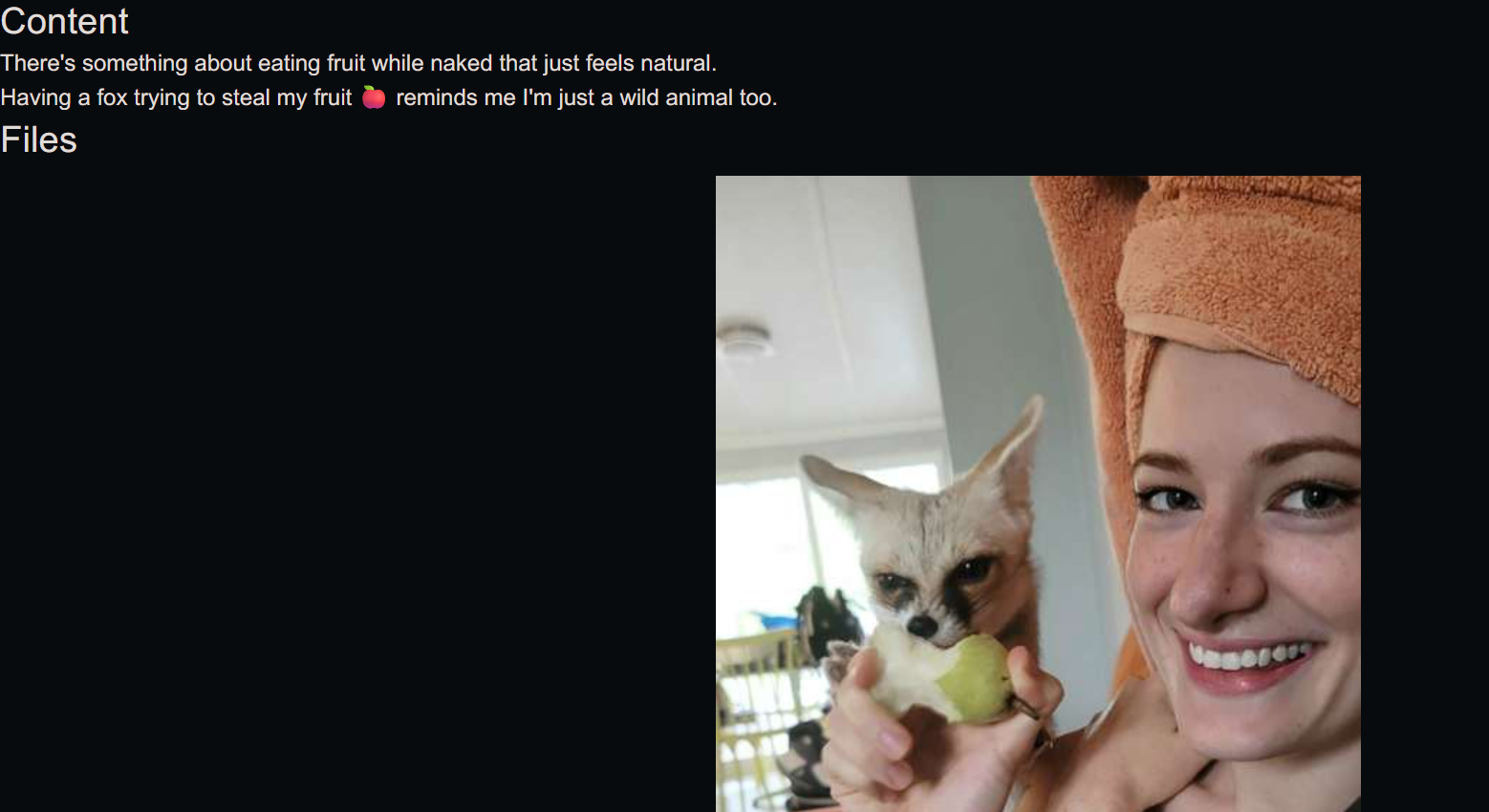Click the red apple emoji icon
The width and height of the screenshot is (1489, 812).
[x=374, y=97]
